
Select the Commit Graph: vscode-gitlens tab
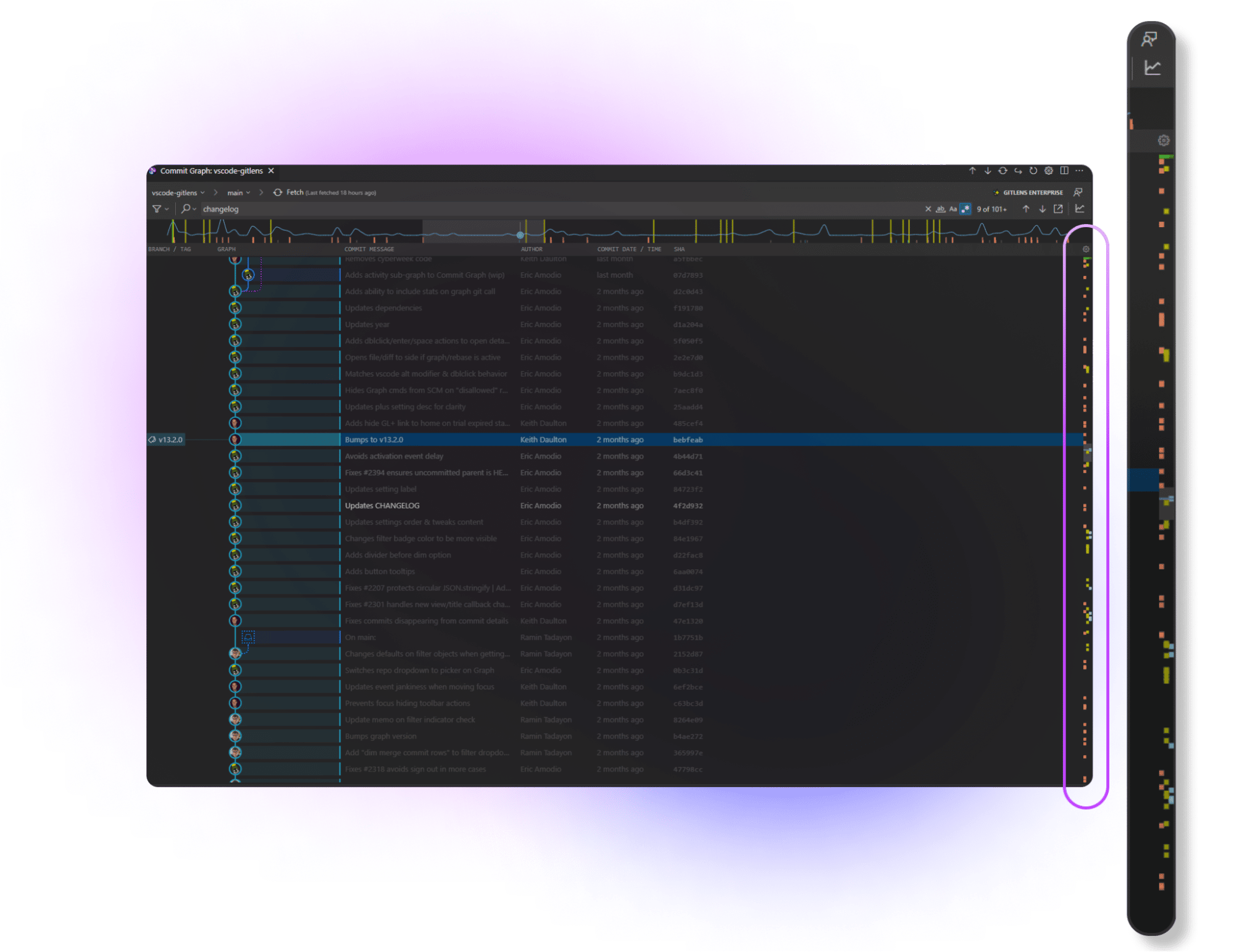pyautogui.click(x=211, y=171)
